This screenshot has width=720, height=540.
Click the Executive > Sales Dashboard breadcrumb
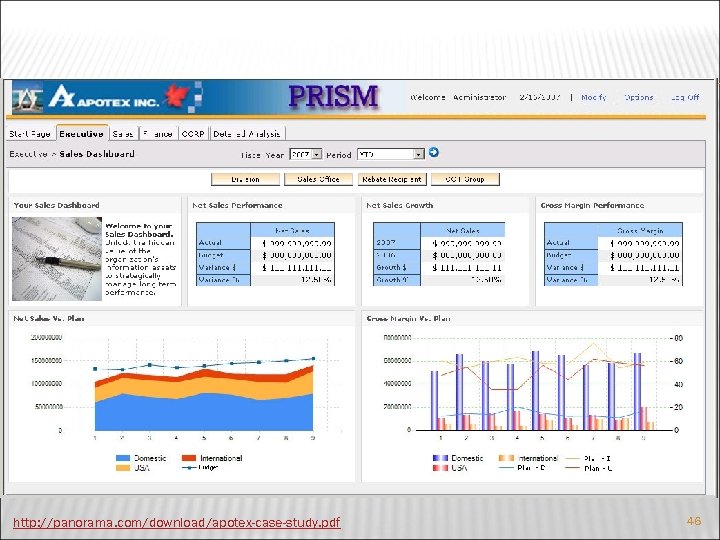pyautogui.click(x=72, y=154)
